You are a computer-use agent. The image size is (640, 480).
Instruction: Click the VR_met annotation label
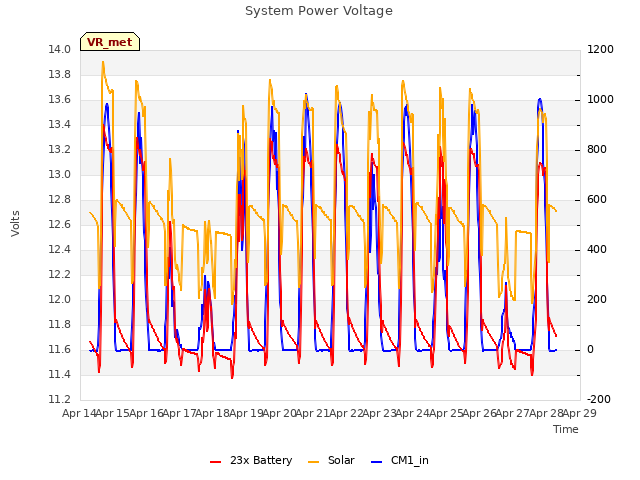click(x=110, y=42)
